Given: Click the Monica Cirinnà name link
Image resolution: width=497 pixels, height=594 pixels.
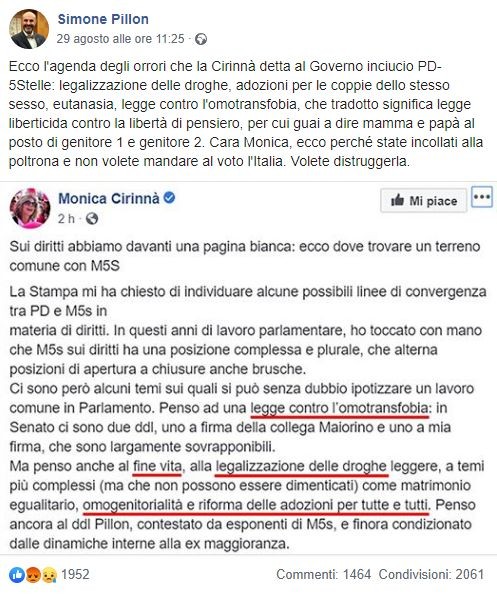Looking at the screenshot, I should [x=109, y=198].
